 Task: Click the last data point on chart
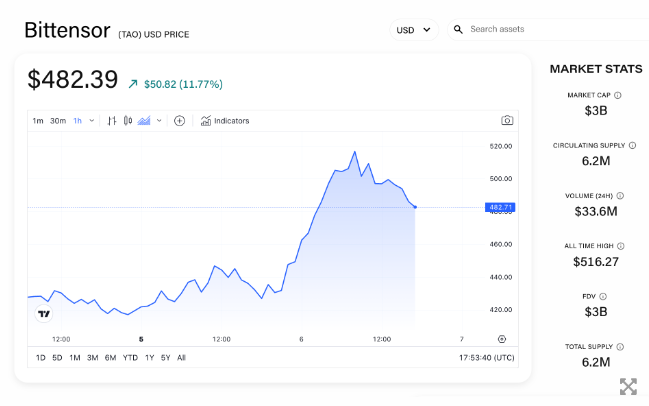[x=415, y=207]
